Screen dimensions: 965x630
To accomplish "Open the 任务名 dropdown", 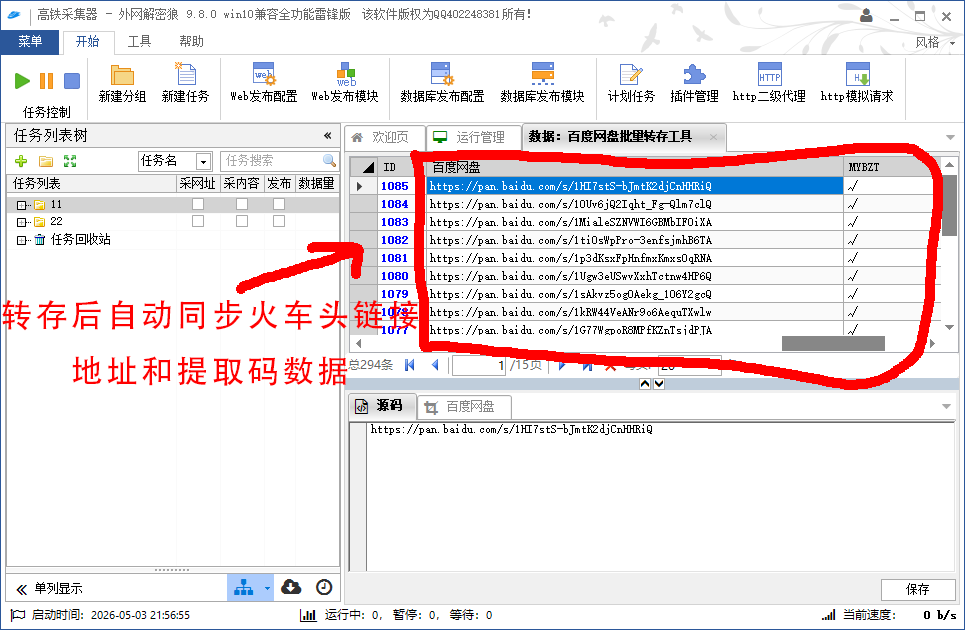I will click(x=203, y=162).
